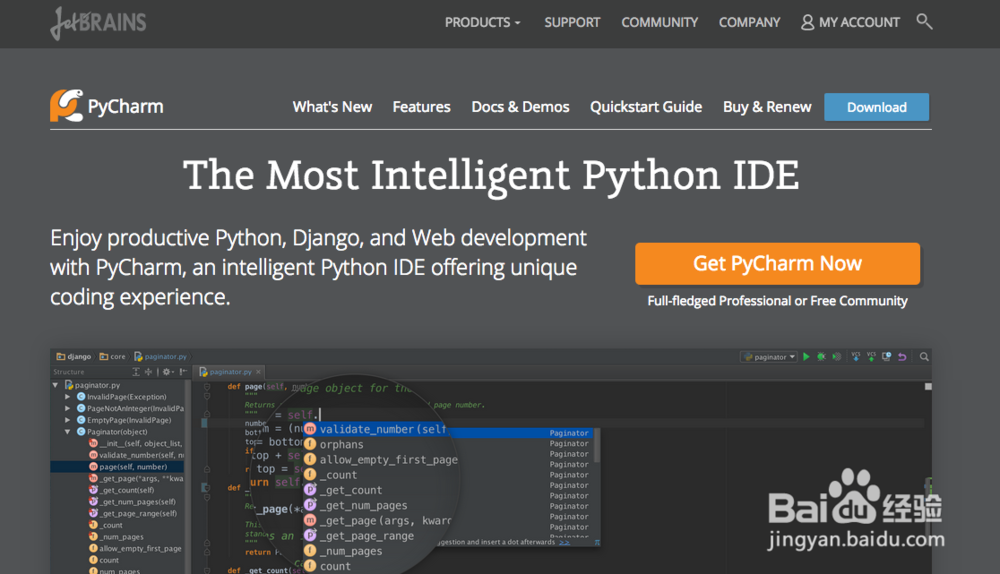
Task: Close the paginator.py editor tab
Action: coord(258,372)
